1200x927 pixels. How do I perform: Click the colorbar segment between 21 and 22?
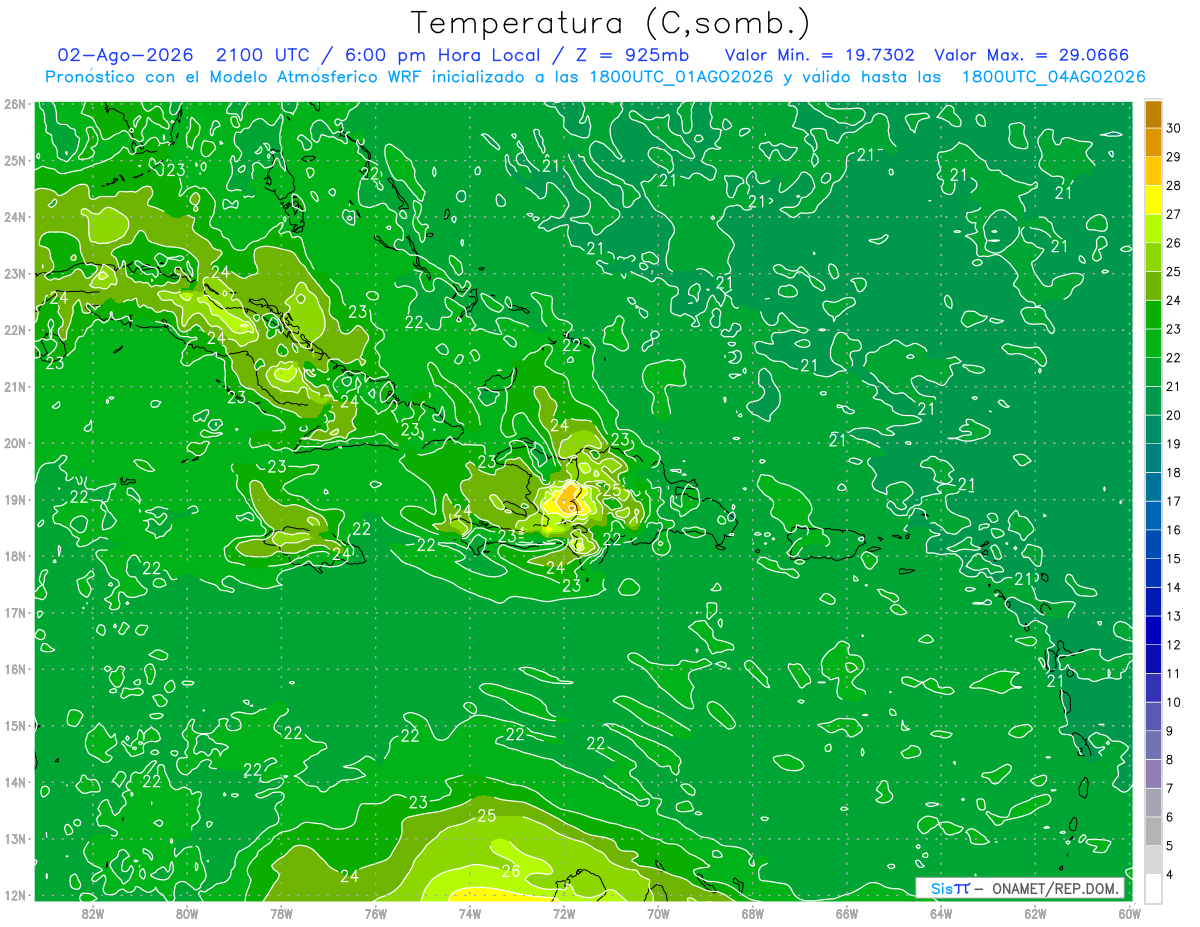[x=1153, y=372]
